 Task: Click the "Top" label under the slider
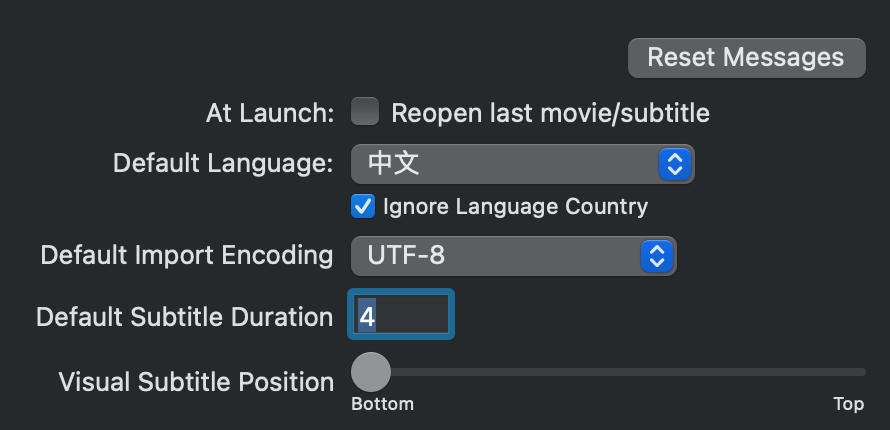pyautogui.click(x=848, y=404)
